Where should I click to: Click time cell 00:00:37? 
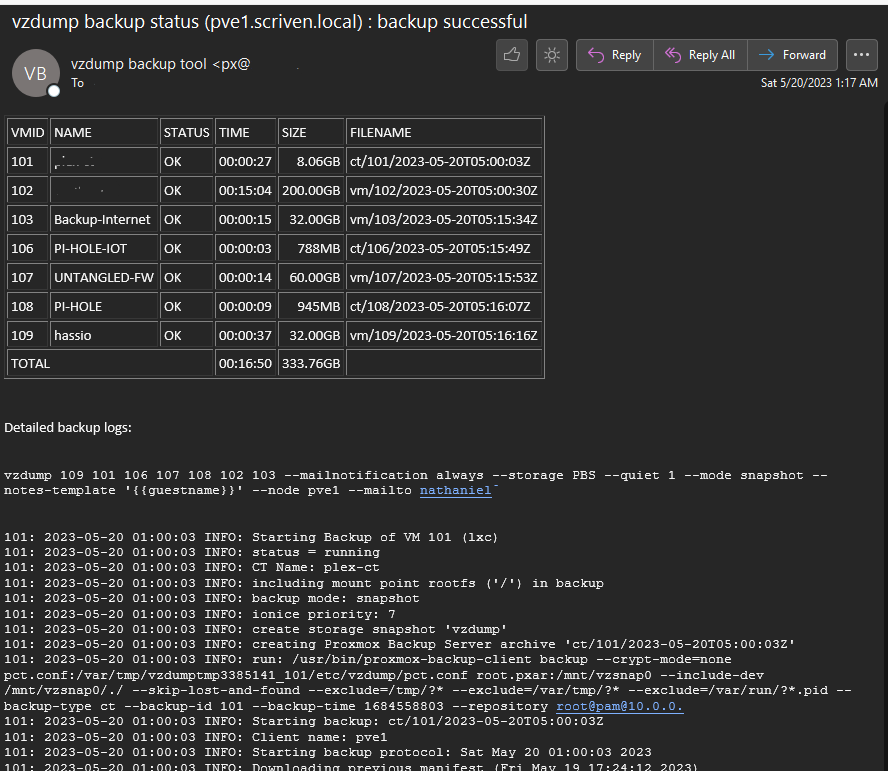[245, 335]
